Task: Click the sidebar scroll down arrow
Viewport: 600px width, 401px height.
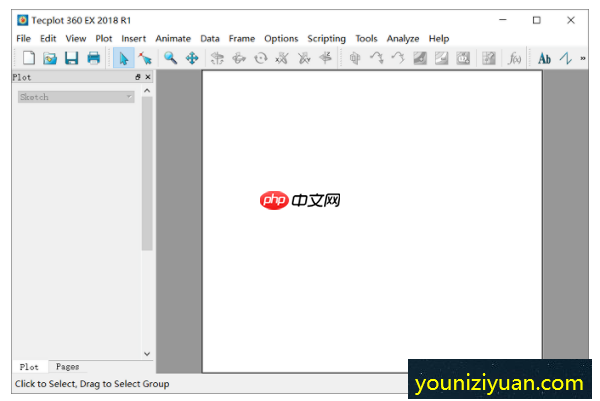Action: (x=147, y=354)
